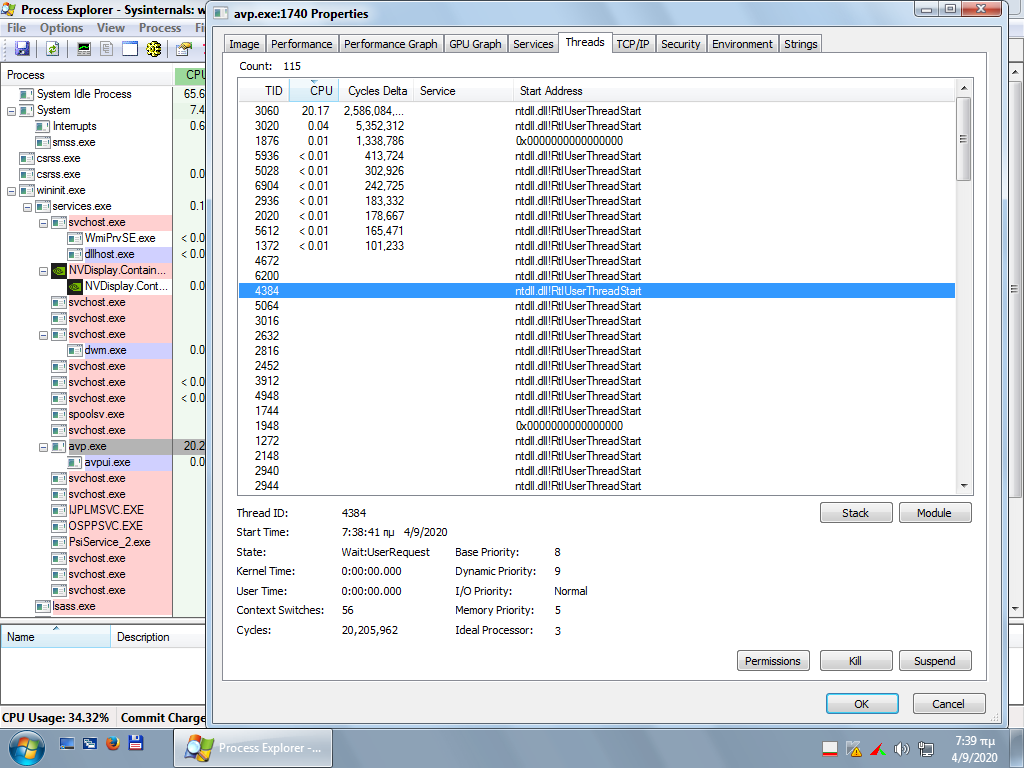Open the Services tab
This screenshot has width=1024, height=768.
click(x=533, y=44)
